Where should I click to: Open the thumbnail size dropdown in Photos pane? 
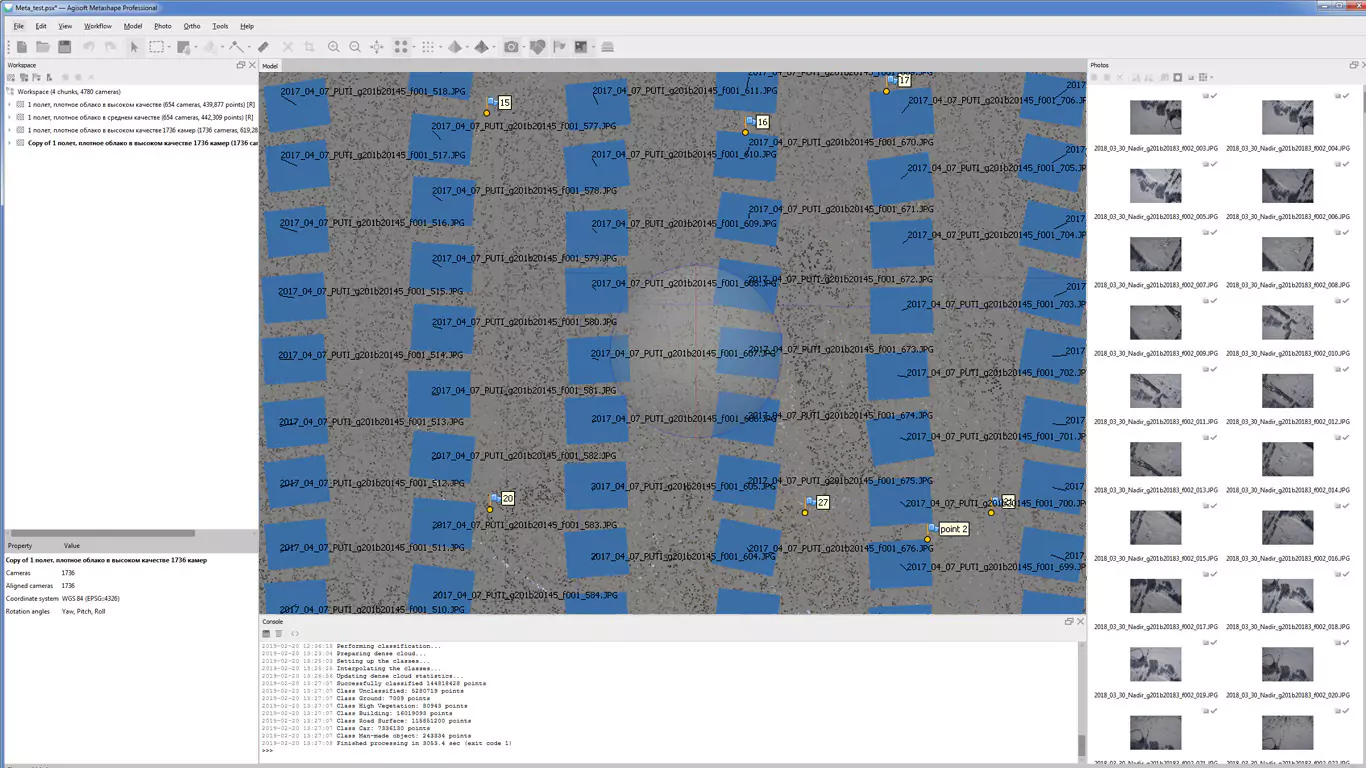1212,77
